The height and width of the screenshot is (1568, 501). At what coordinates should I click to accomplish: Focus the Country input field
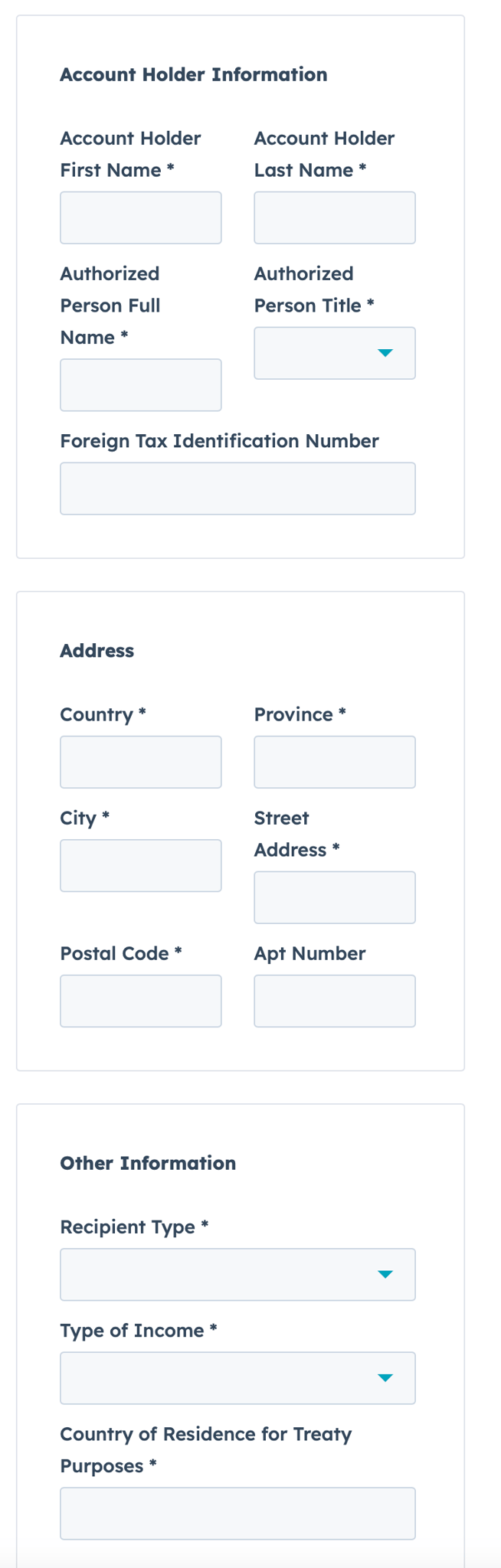[140, 761]
